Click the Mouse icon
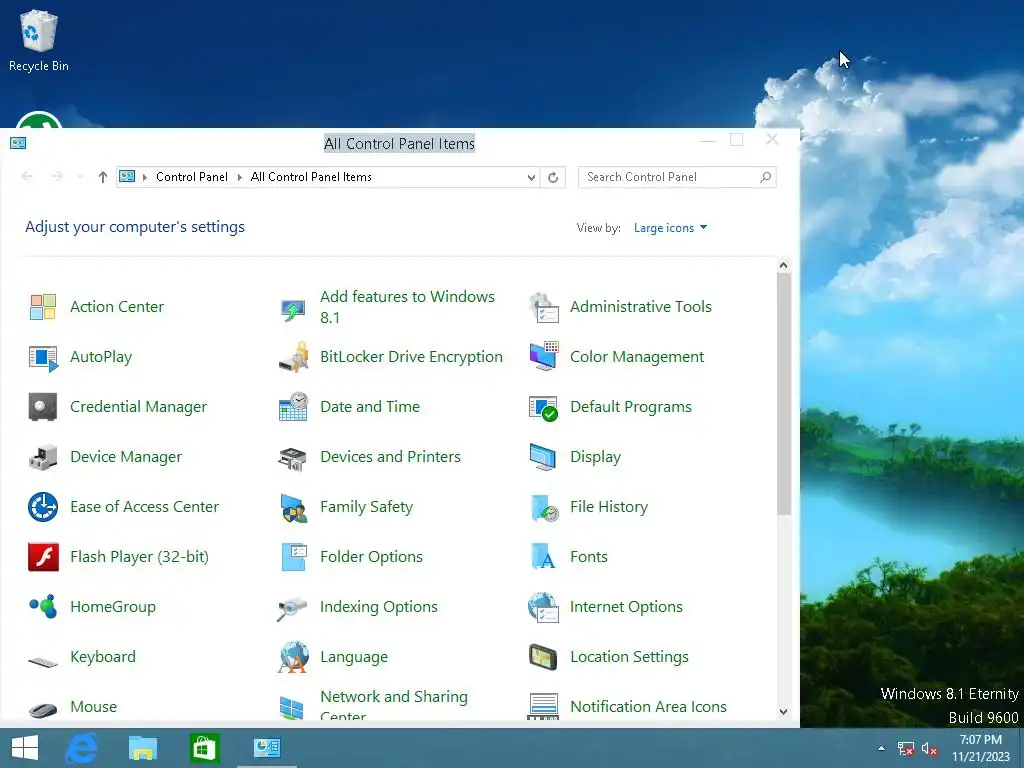Screen dimensions: 1024x768 pos(43,709)
